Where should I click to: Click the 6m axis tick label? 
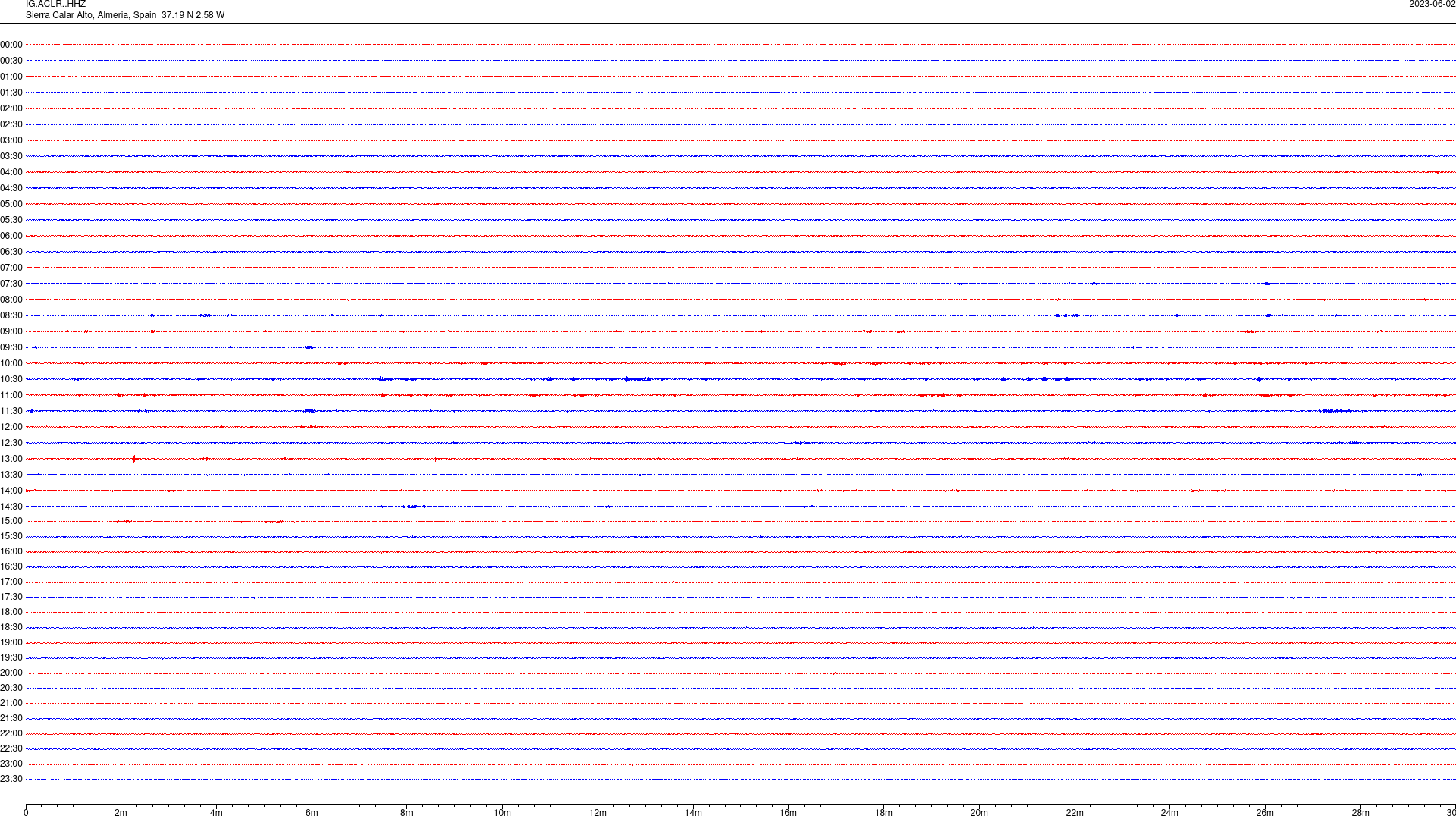tap(312, 813)
